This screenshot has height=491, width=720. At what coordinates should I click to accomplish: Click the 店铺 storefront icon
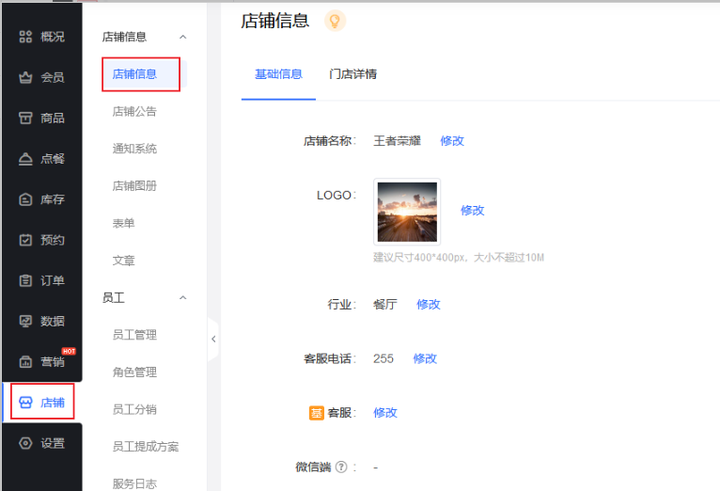pos(26,403)
